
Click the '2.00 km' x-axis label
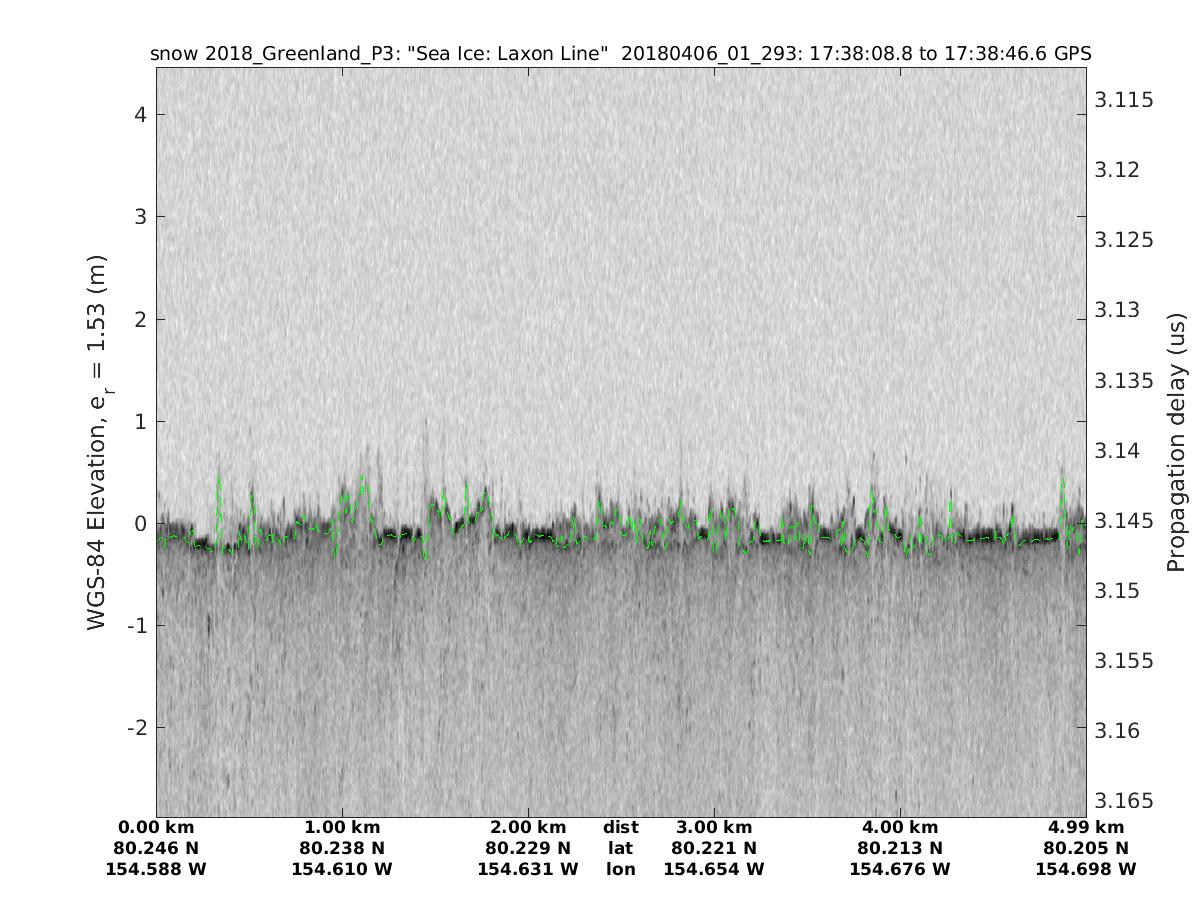pyautogui.click(x=528, y=827)
